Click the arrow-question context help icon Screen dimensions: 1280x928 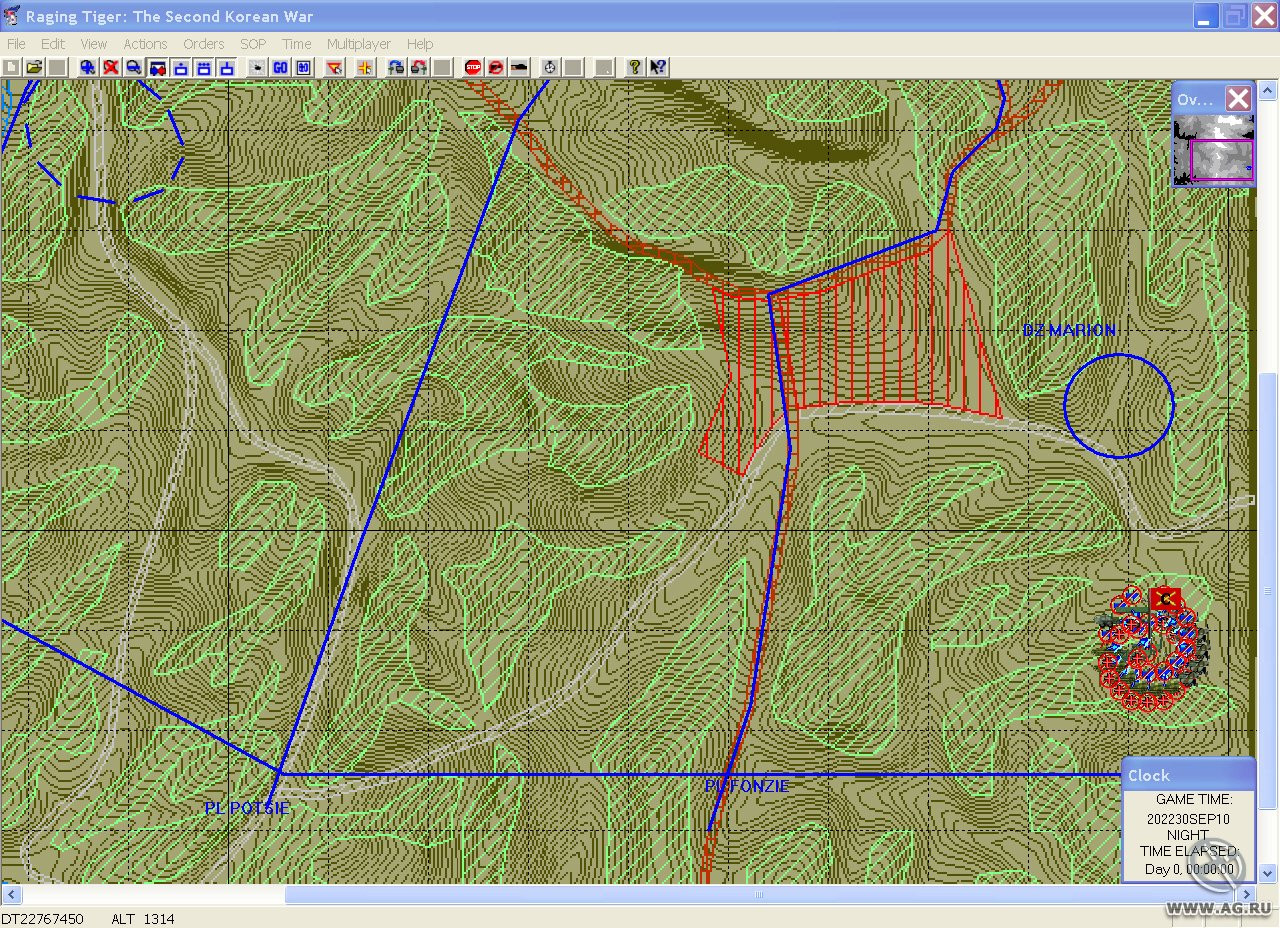click(x=657, y=67)
